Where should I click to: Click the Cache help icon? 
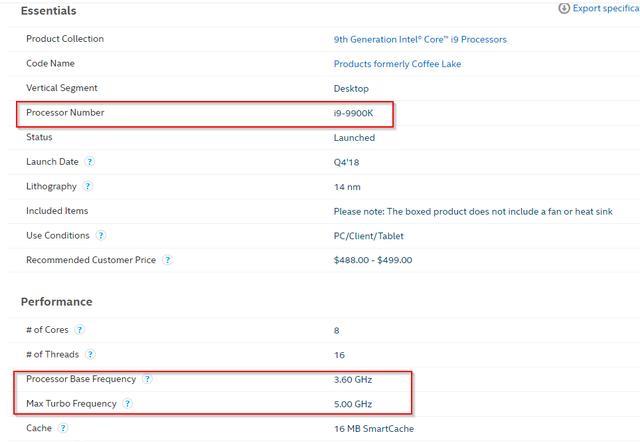(x=63, y=428)
